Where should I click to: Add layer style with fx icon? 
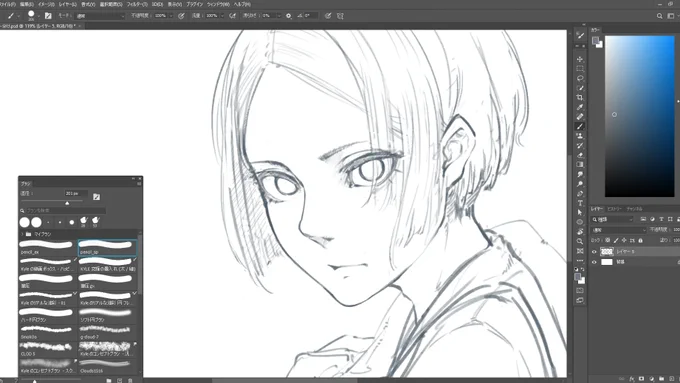(x=632, y=379)
